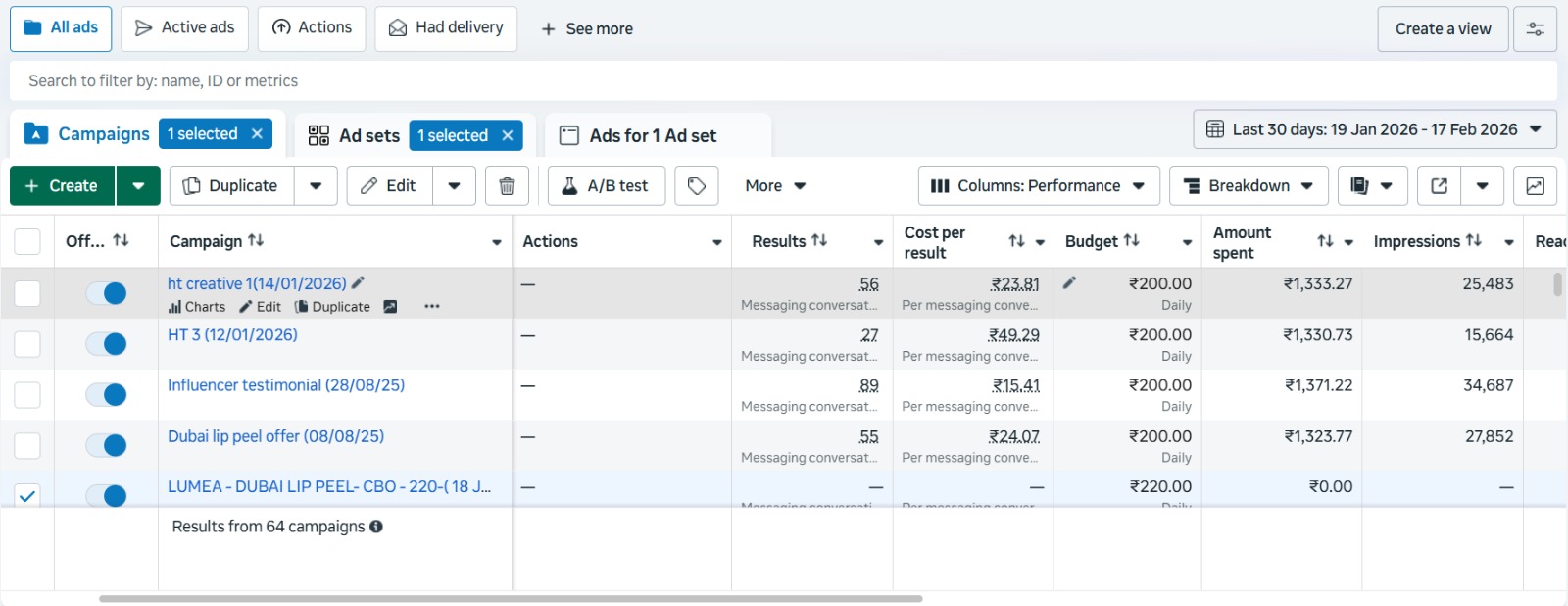Image resolution: width=1568 pixels, height=606 pixels.
Task: Select all campaigns with header checkbox
Action: click(x=27, y=241)
